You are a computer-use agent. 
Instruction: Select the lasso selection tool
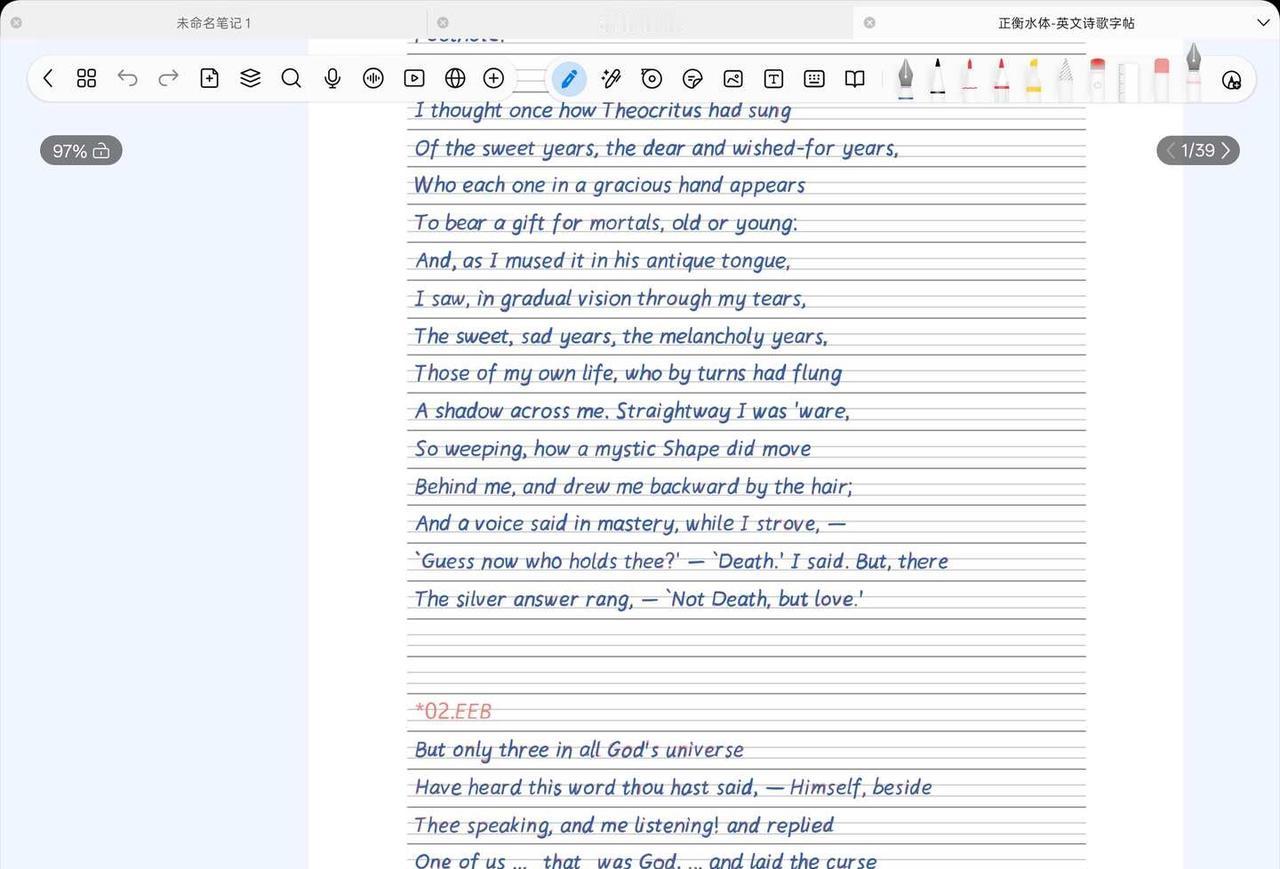[652, 78]
